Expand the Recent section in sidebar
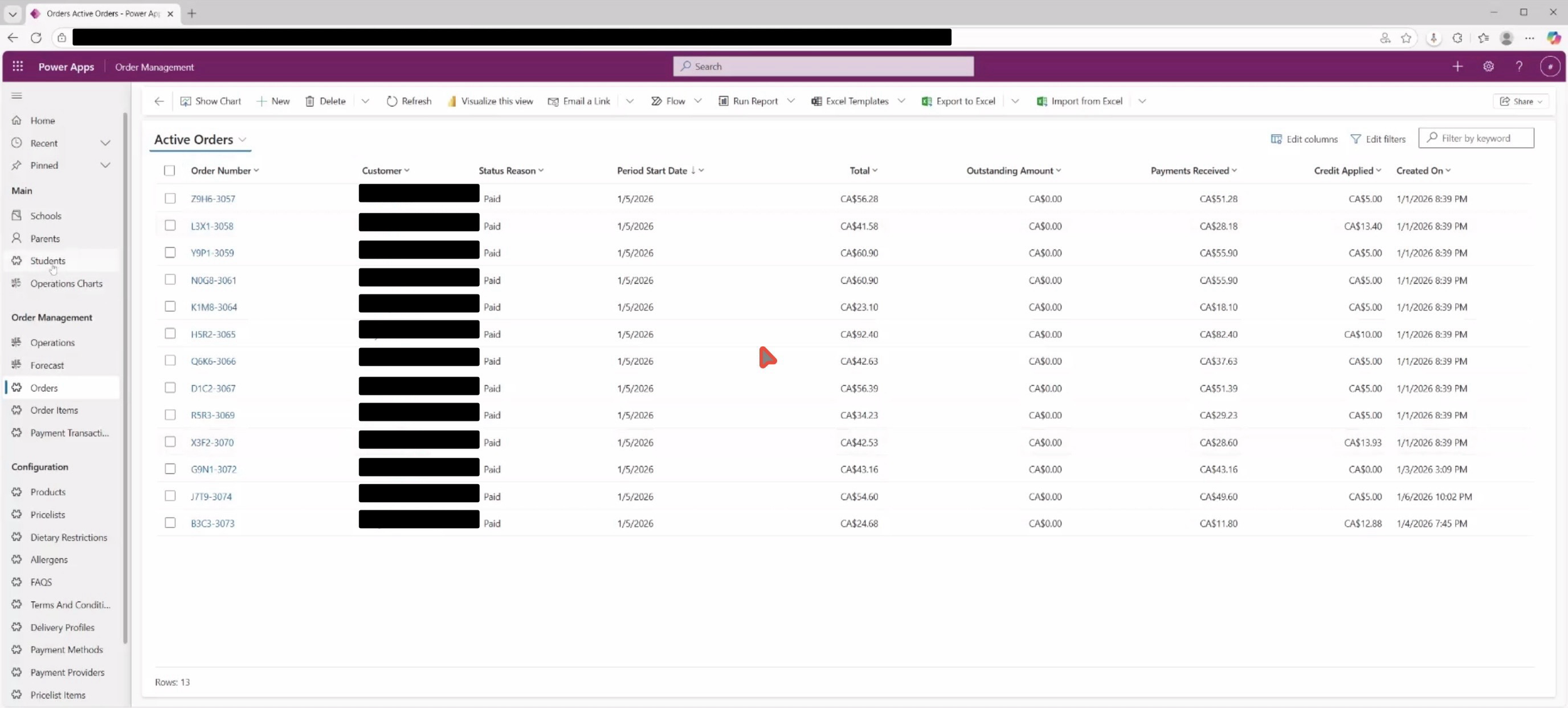 [105, 143]
